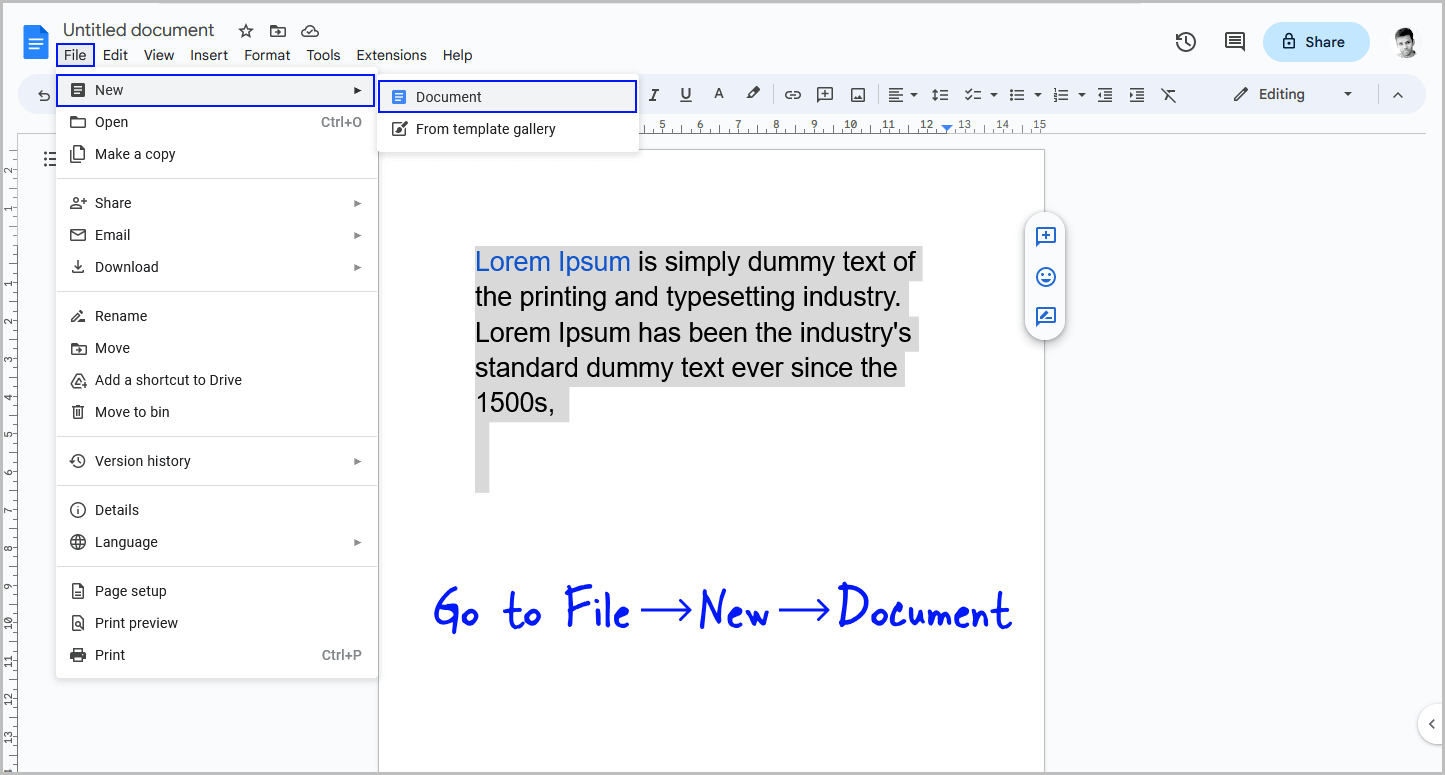The width and height of the screenshot is (1445, 775).
Task: Adjust line spacing using the spacing icon
Action: (x=939, y=94)
